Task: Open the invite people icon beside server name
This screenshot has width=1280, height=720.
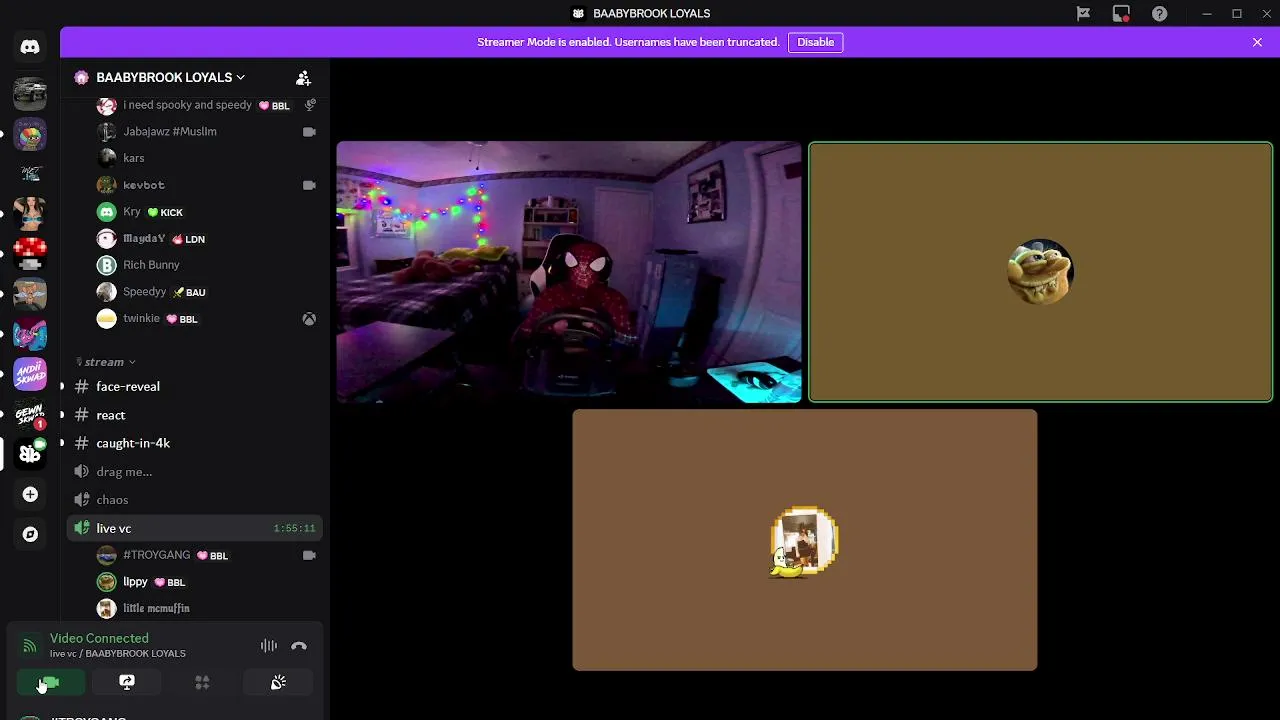Action: pos(303,77)
